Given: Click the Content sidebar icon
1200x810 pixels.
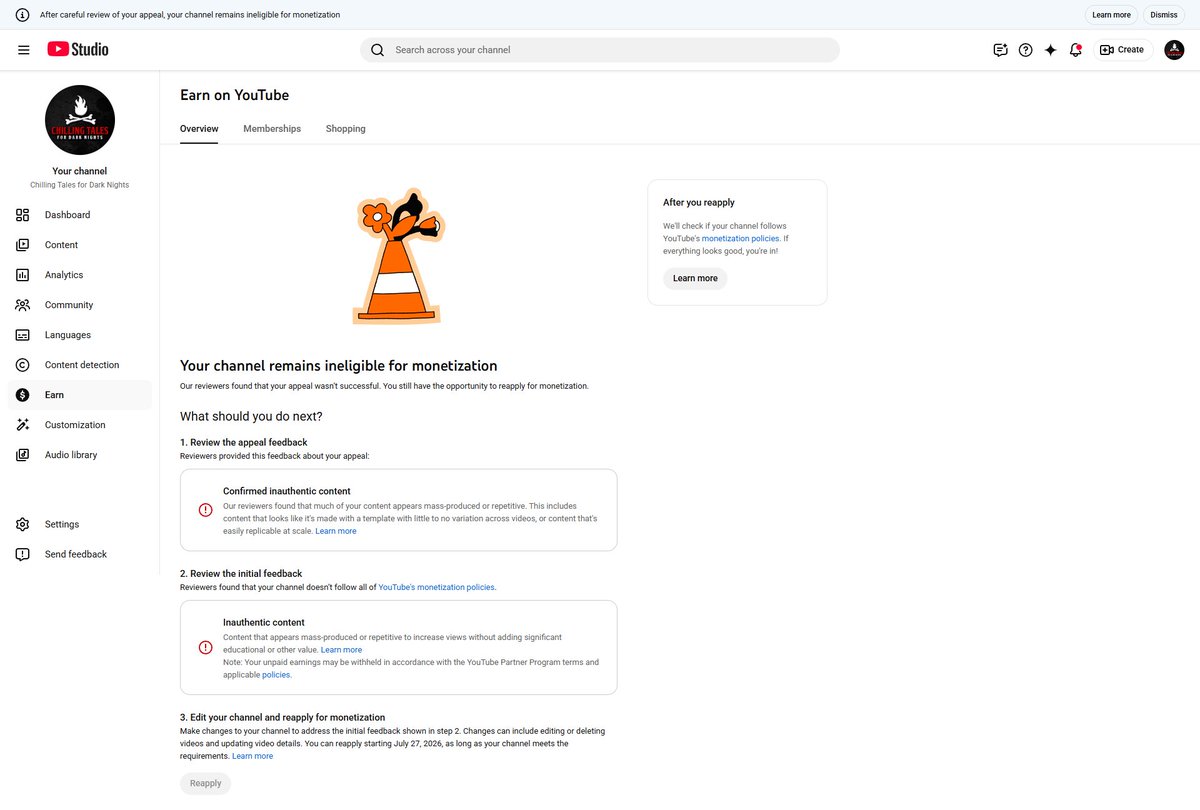Looking at the screenshot, I should point(23,245).
